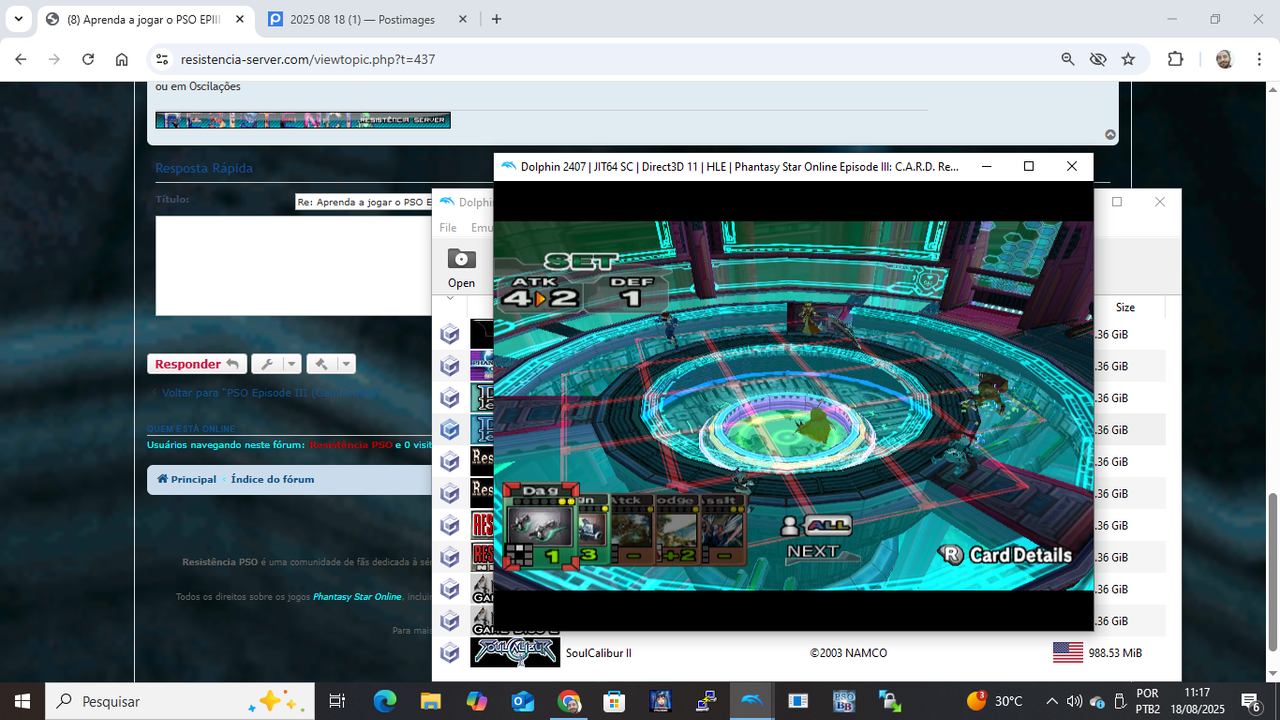The height and width of the screenshot is (720, 1280).
Task: Close the Postimages tab
Action: 461,19
